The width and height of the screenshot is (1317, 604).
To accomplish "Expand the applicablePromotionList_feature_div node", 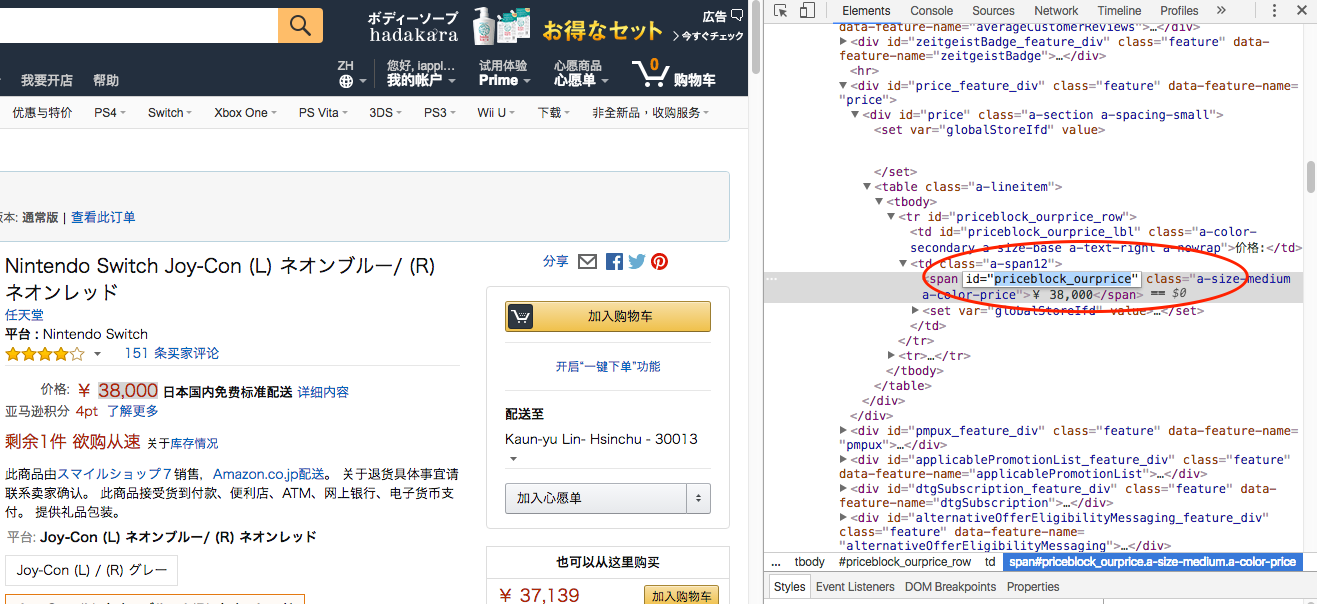I will coord(844,460).
